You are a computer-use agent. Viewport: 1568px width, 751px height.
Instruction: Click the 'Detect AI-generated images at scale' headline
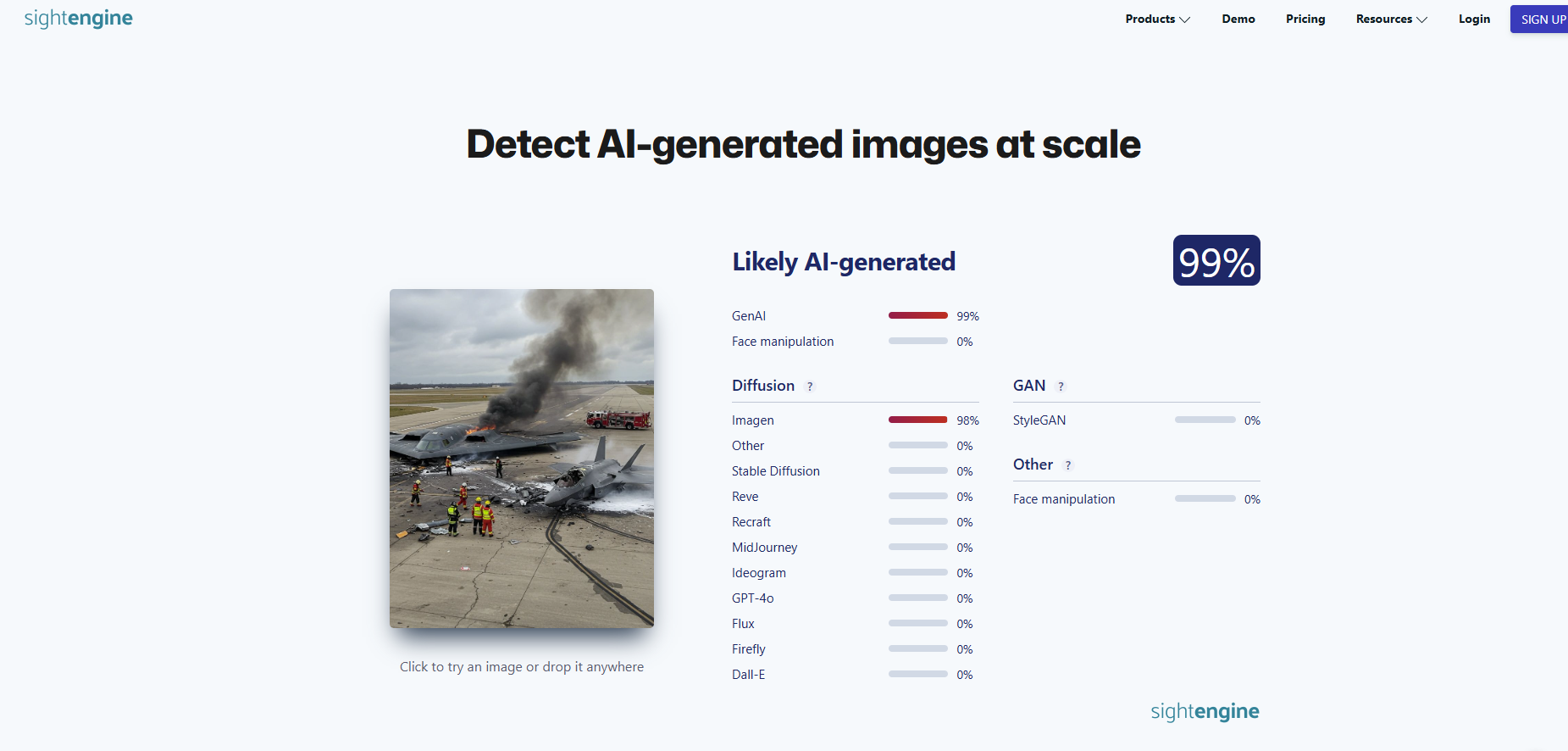click(804, 144)
